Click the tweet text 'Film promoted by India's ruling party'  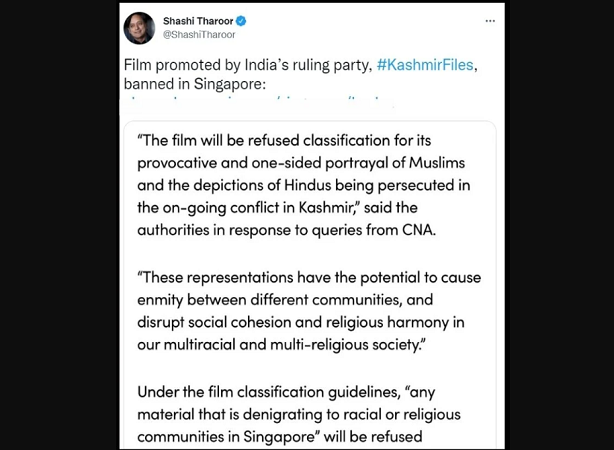coord(247,65)
